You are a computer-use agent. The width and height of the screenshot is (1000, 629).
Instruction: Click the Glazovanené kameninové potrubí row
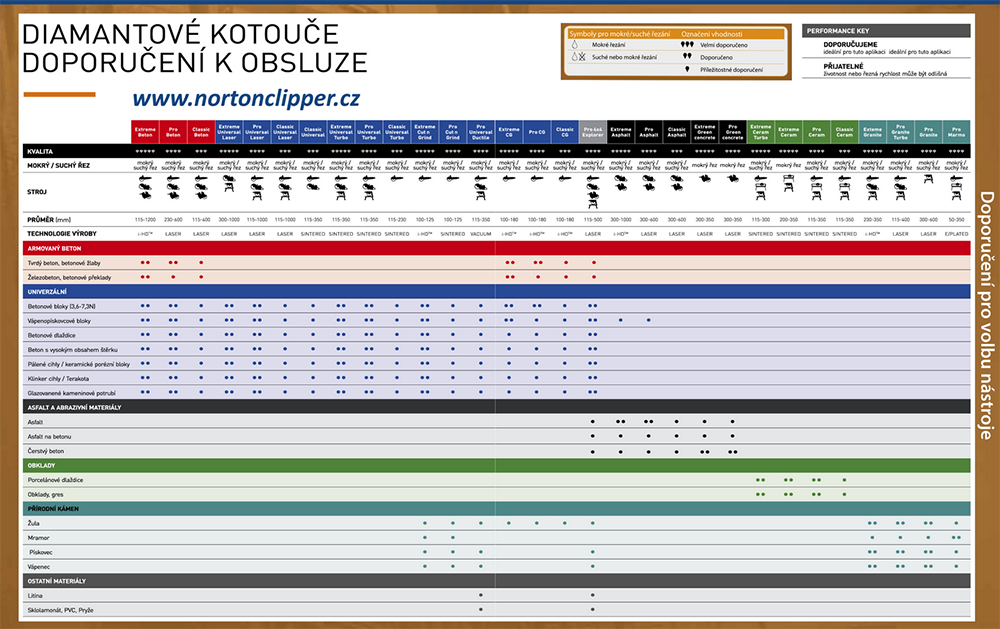point(496,393)
